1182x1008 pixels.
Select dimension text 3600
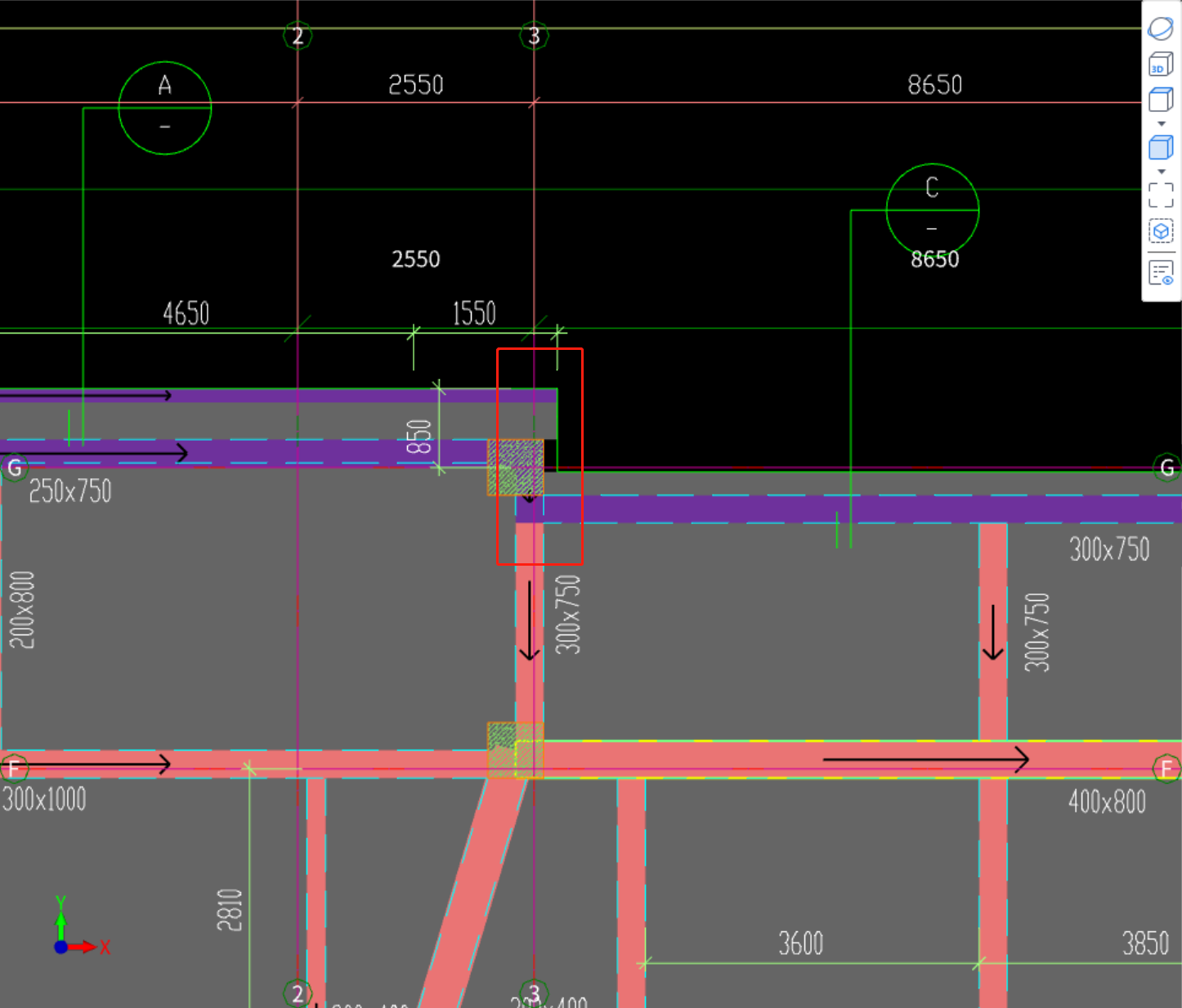point(800,944)
